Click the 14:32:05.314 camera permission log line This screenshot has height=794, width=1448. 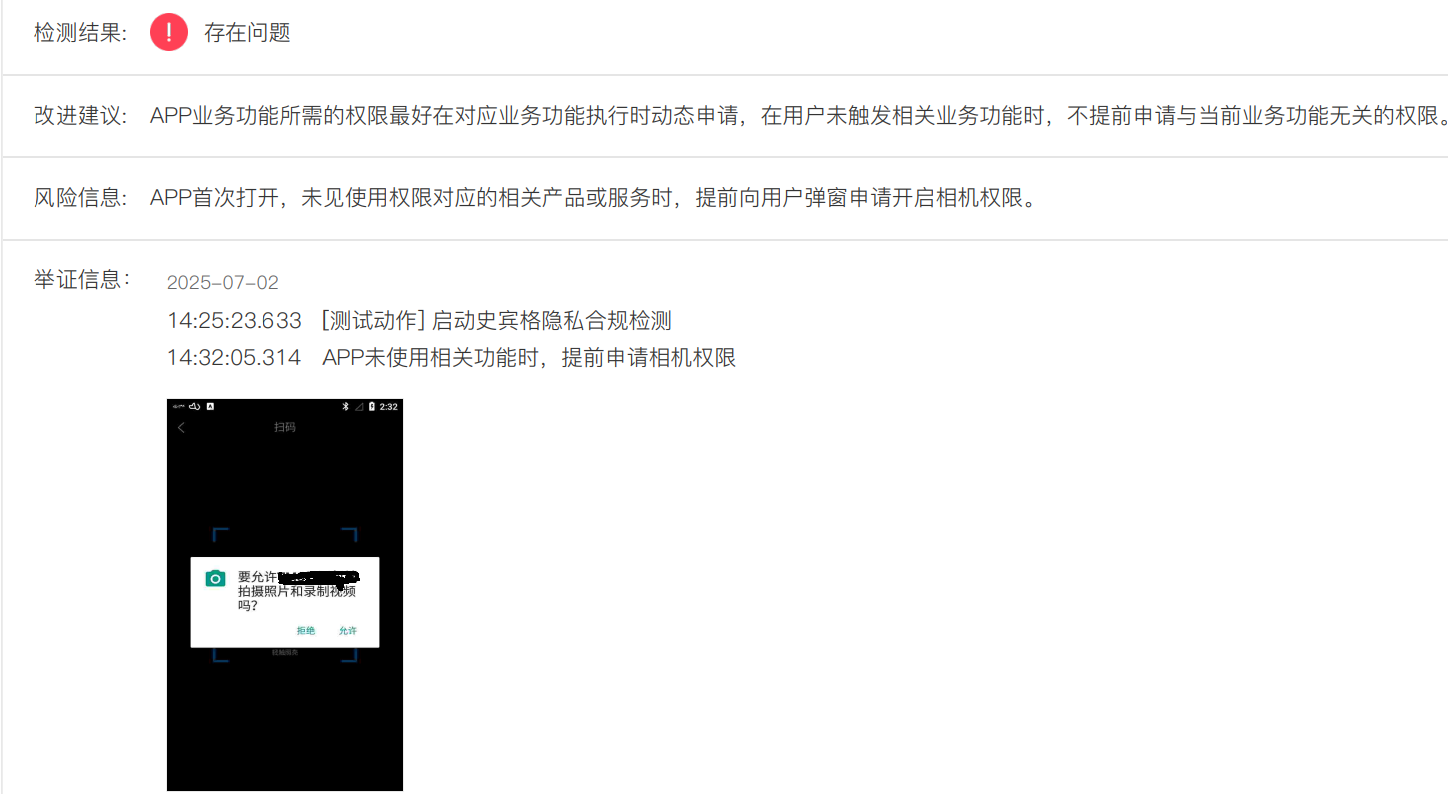coord(451,357)
